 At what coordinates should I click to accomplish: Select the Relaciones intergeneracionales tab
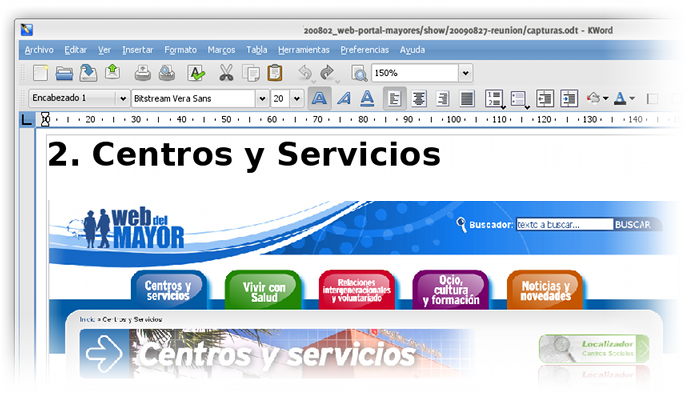tap(357, 290)
